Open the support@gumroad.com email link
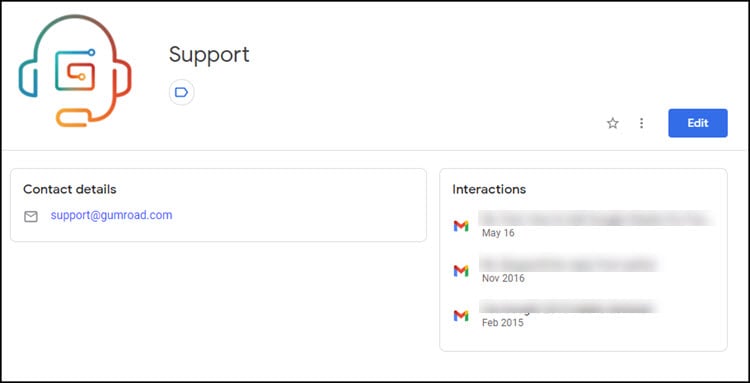750x383 pixels. (x=111, y=215)
